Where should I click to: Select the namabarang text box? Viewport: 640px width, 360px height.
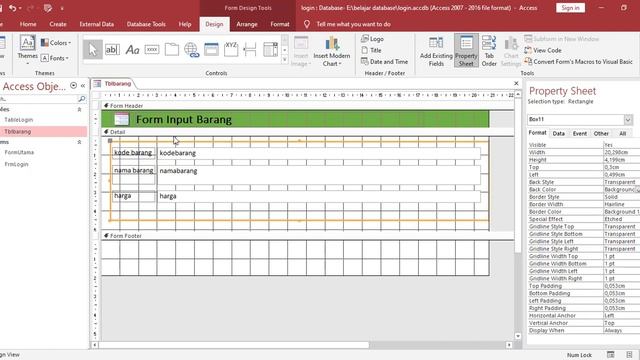(319, 175)
